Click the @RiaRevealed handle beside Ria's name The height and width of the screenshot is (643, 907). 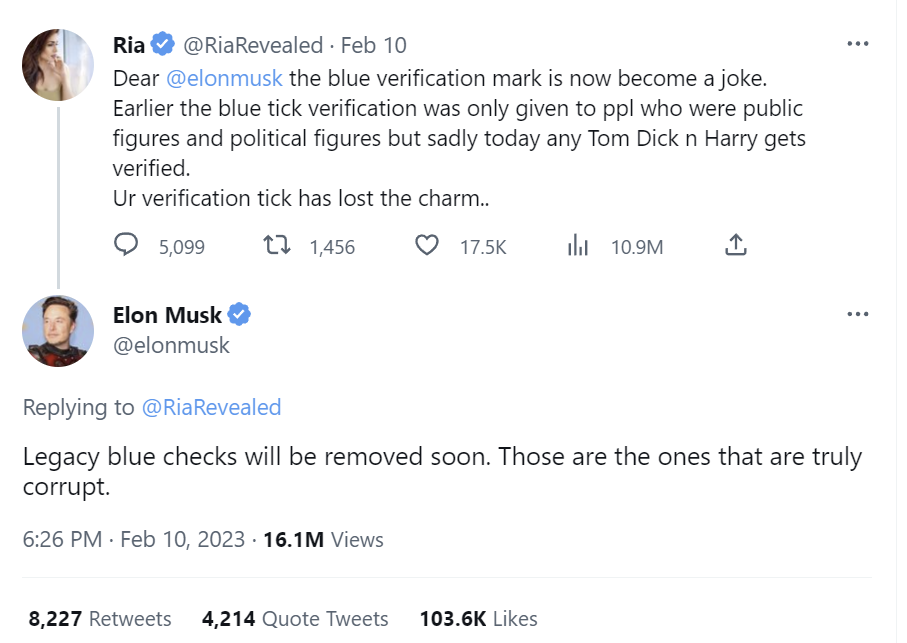click(254, 45)
